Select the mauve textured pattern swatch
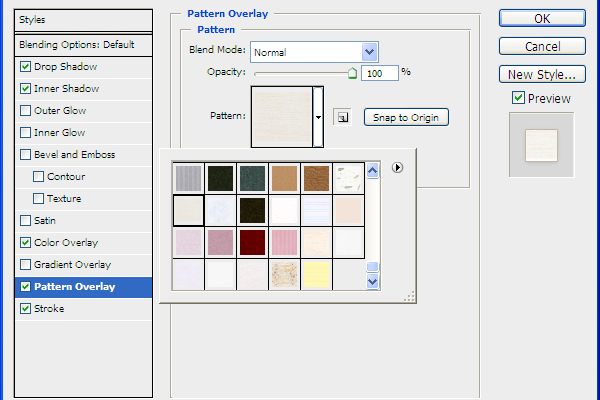The height and width of the screenshot is (400, 600). [220, 242]
